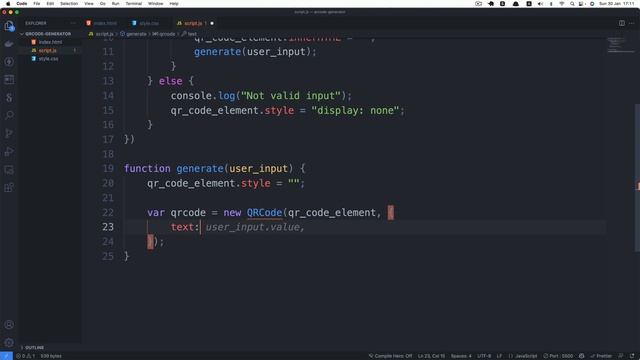Open the File menu
The width and height of the screenshot is (640, 360).
click(37, 4)
